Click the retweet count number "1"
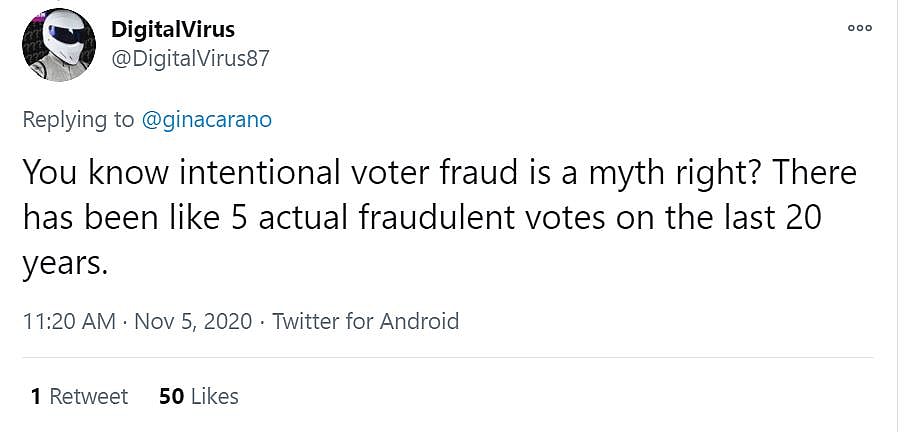This screenshot has width=904, height=432. (36, 396)
